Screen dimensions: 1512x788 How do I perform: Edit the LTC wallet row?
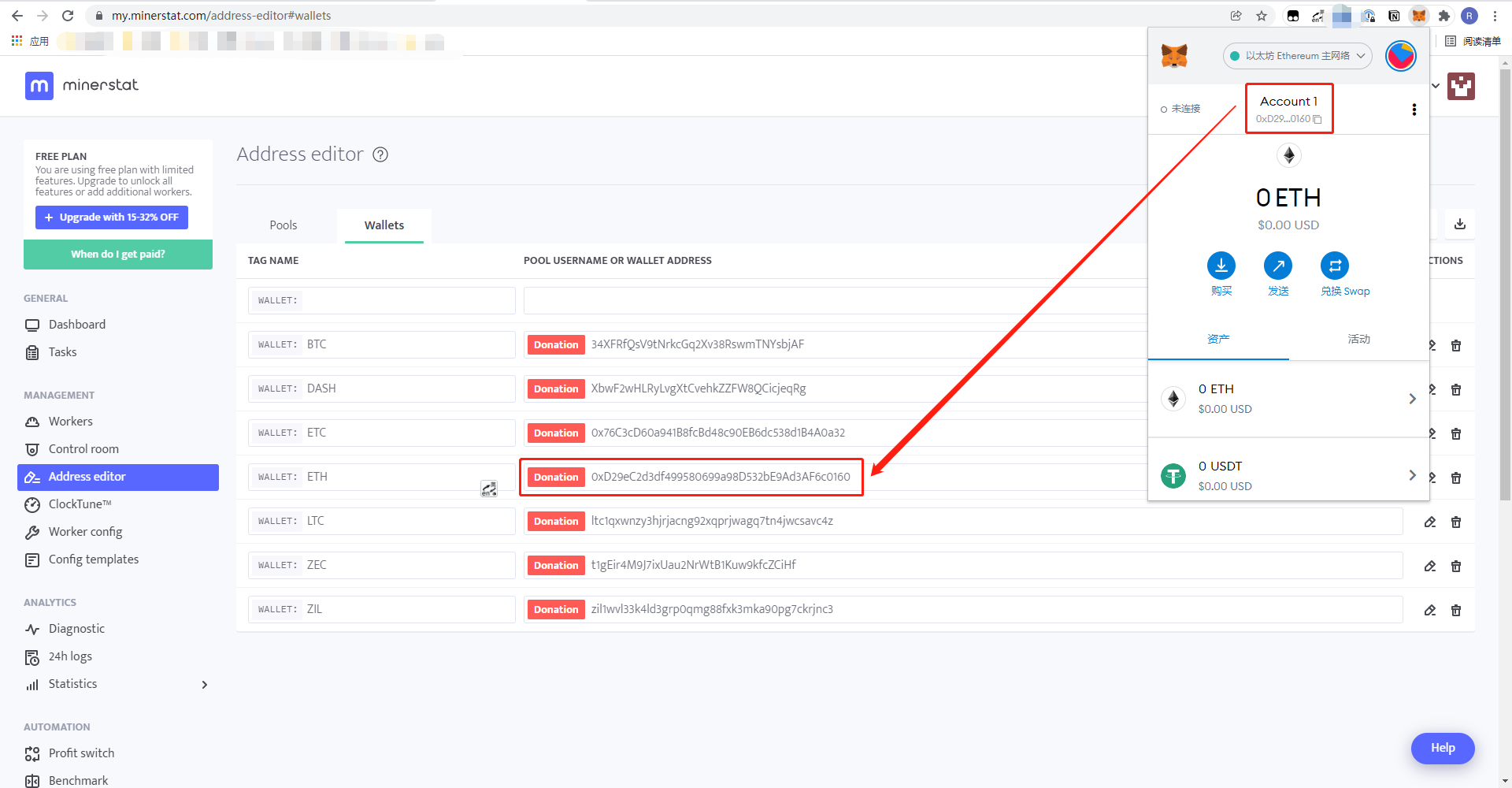(x=1430, y=522)
